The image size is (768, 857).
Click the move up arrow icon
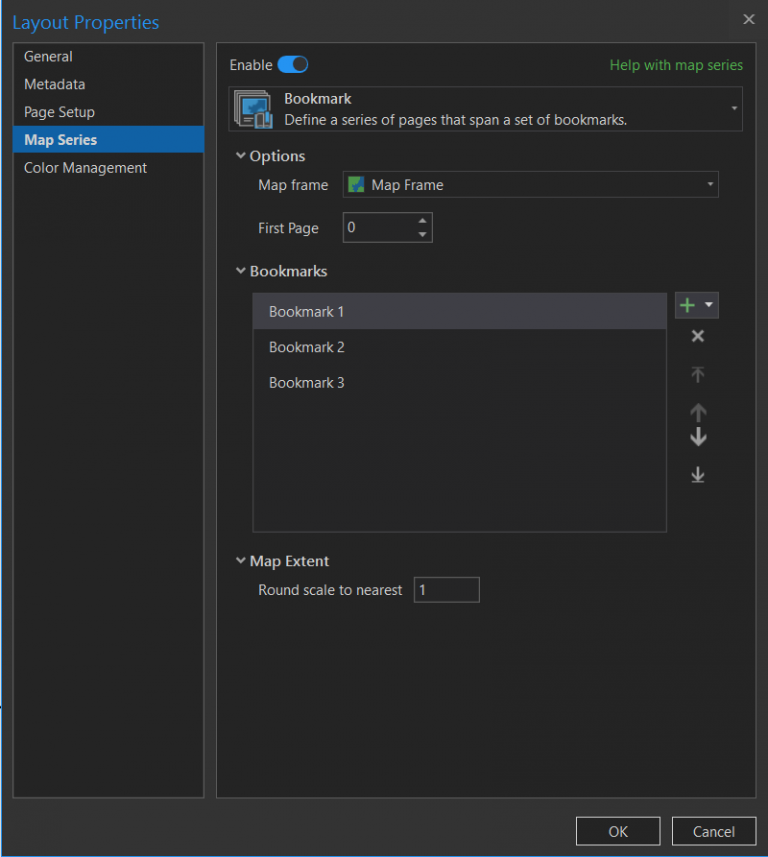[697, 413]
